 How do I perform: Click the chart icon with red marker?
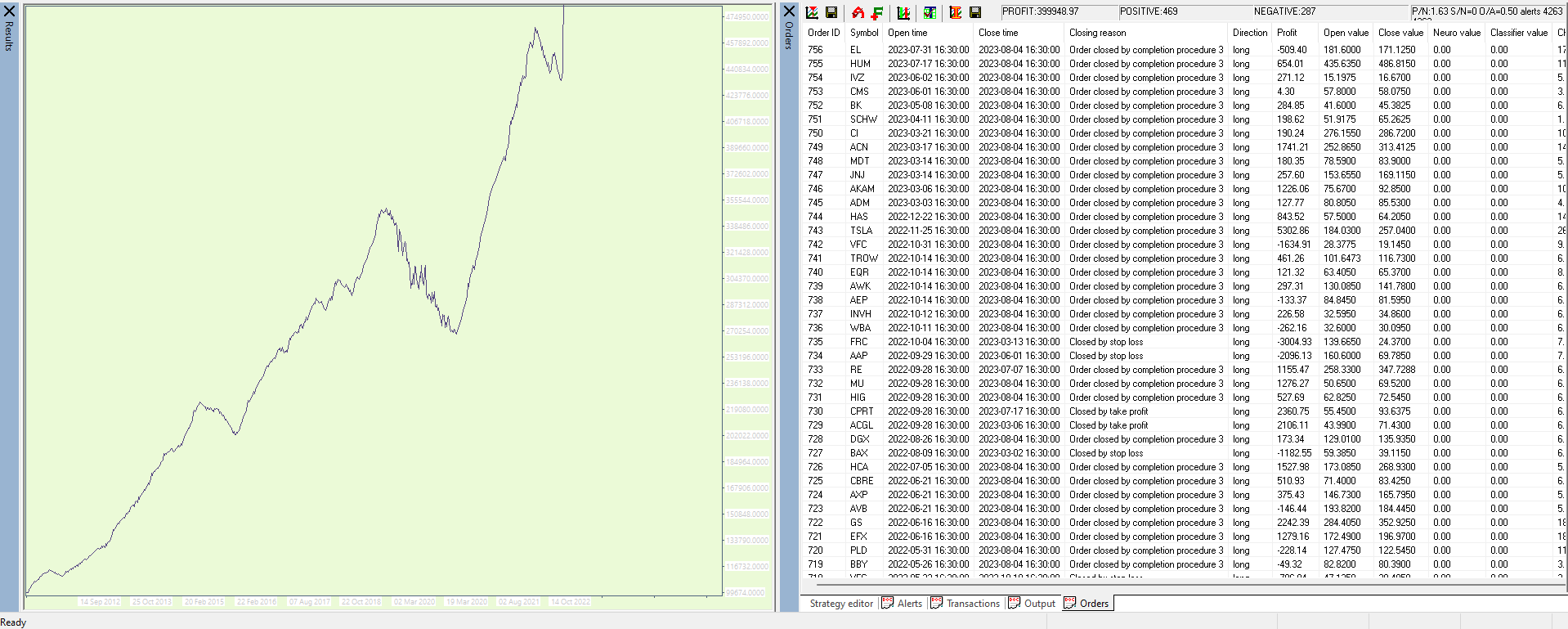pyautogui.click(x=812, y=12)
